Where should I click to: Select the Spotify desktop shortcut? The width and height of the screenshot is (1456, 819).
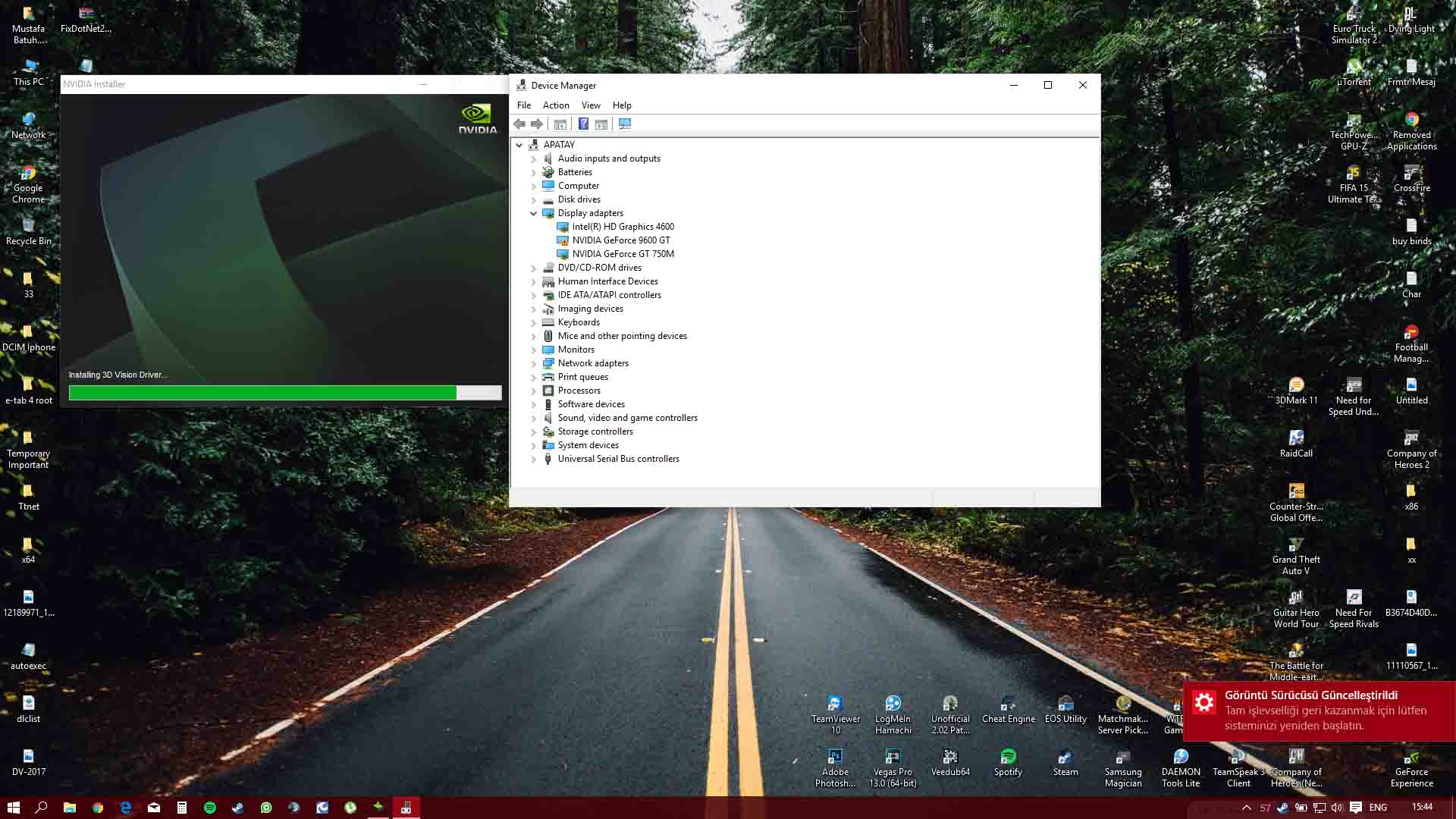[1008, 762]
